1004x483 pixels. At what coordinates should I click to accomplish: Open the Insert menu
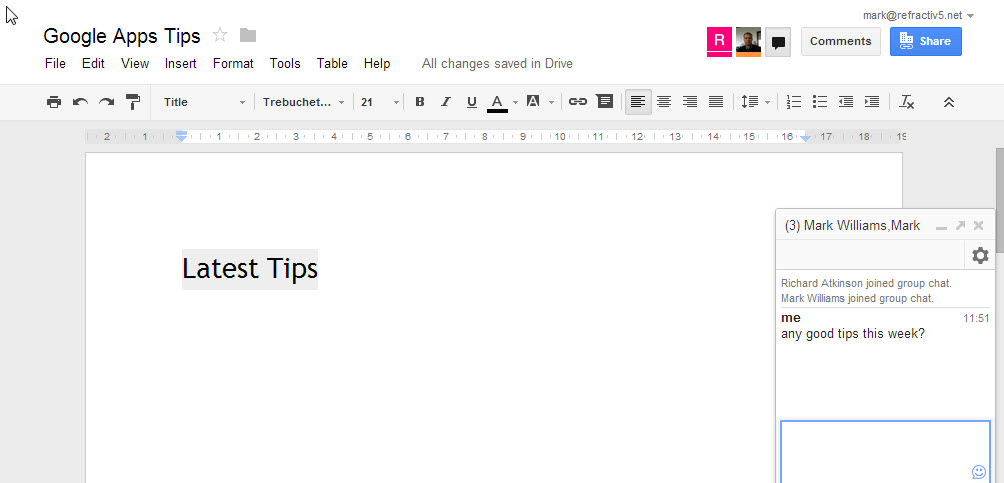pos(181,63)
